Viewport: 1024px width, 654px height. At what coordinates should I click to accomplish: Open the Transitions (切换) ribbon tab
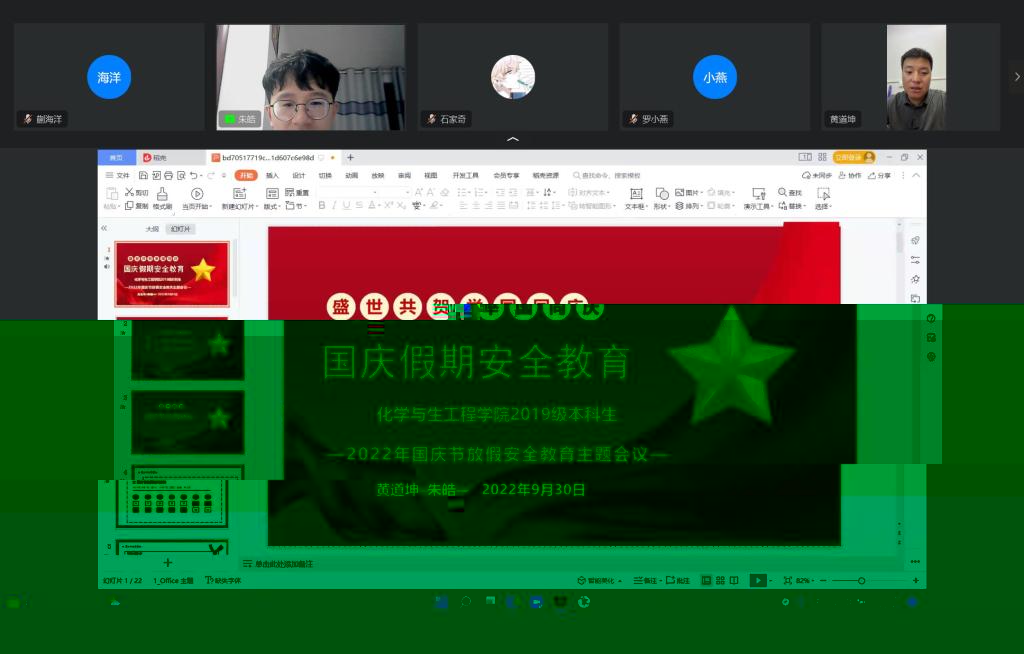pyautogui.click(x=325, y=175)
